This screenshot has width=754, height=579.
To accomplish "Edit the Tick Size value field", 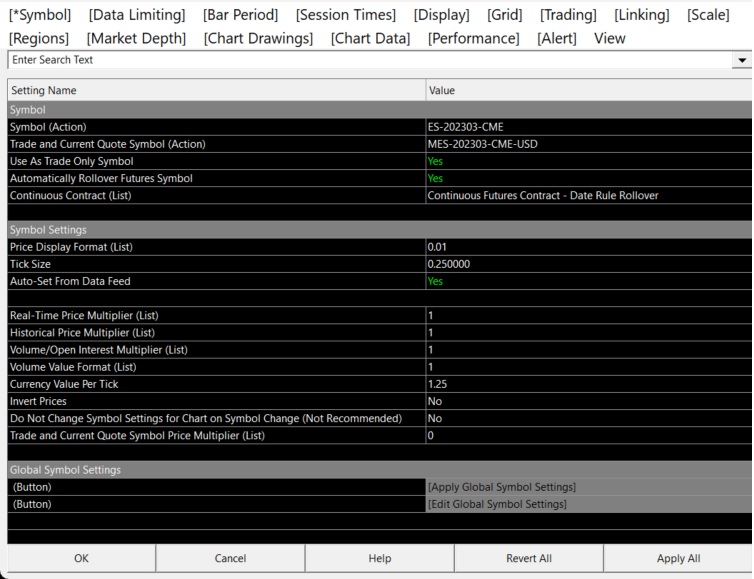I will (588, 264).
